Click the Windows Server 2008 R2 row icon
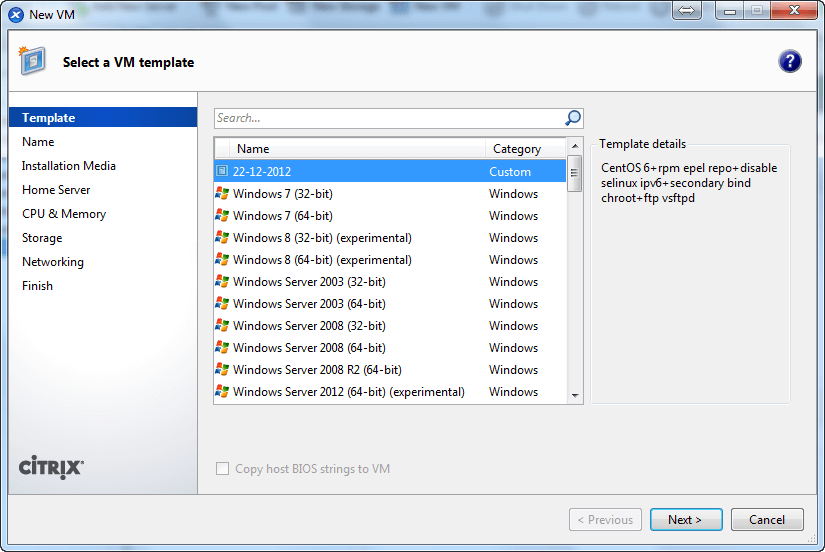The image size is (825, 552). click(222, 370)
